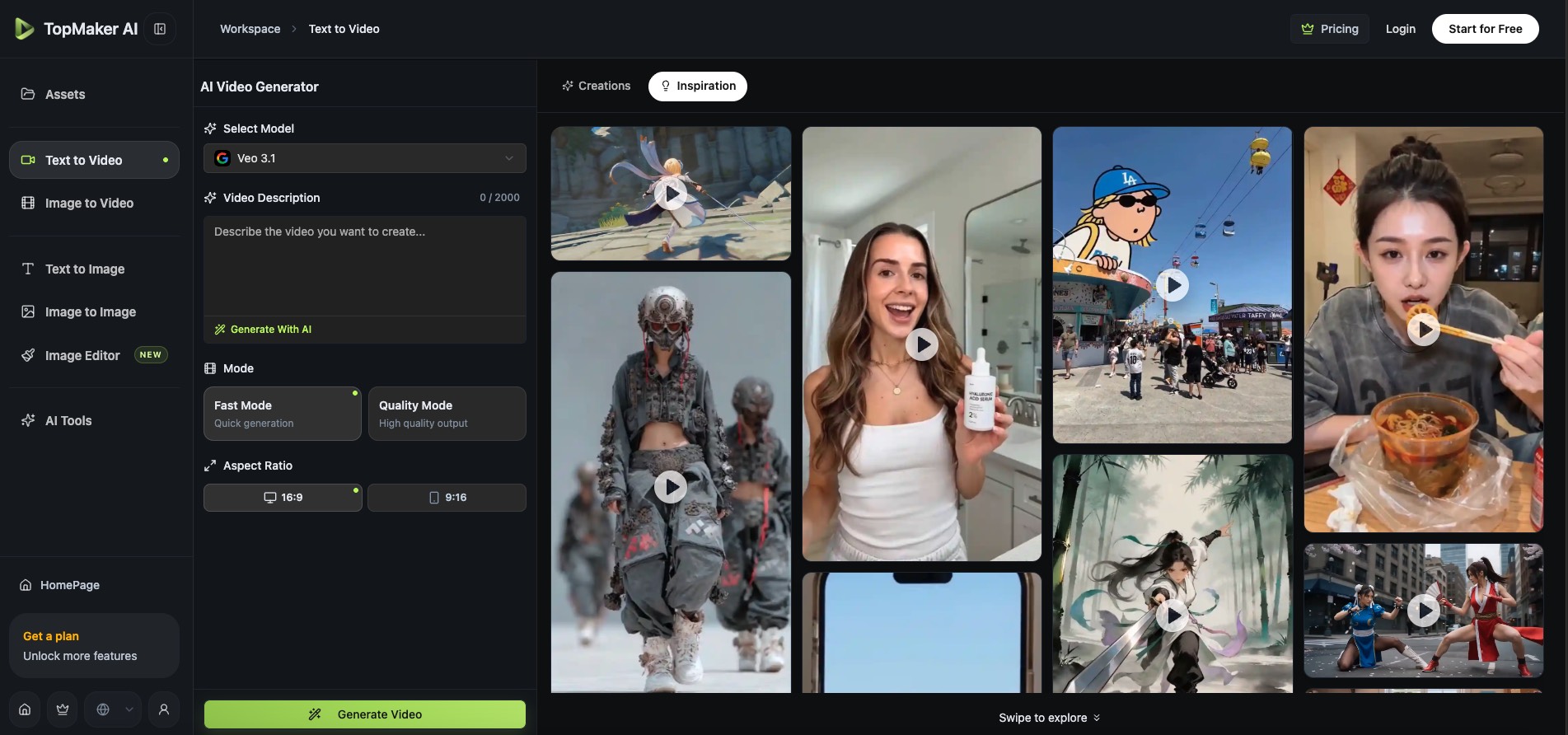Image resolution: width=1568 pixels, height=735 pixels.
Task: Open the user profile icon
Action: coord(164,709)
